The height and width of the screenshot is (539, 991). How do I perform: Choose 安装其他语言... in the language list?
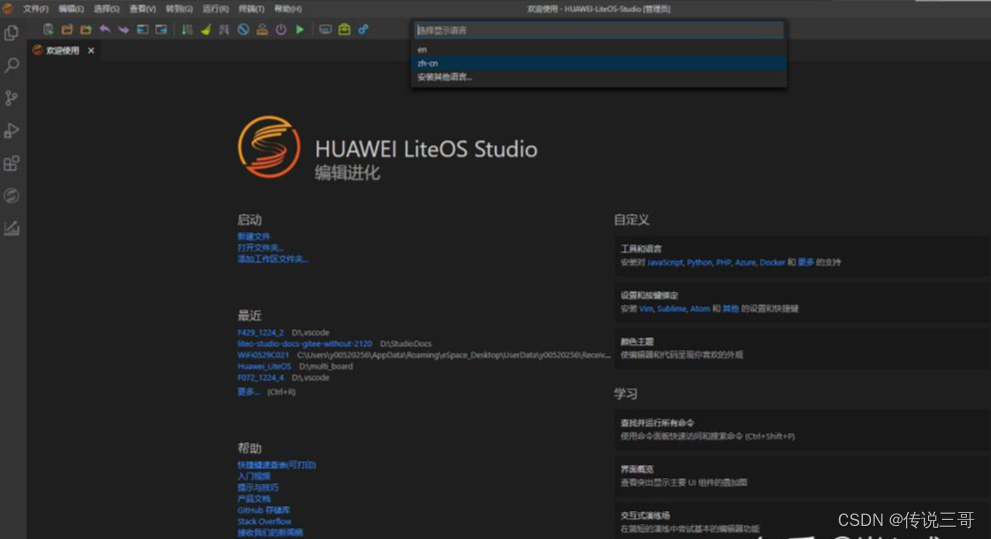click(599, 77)
